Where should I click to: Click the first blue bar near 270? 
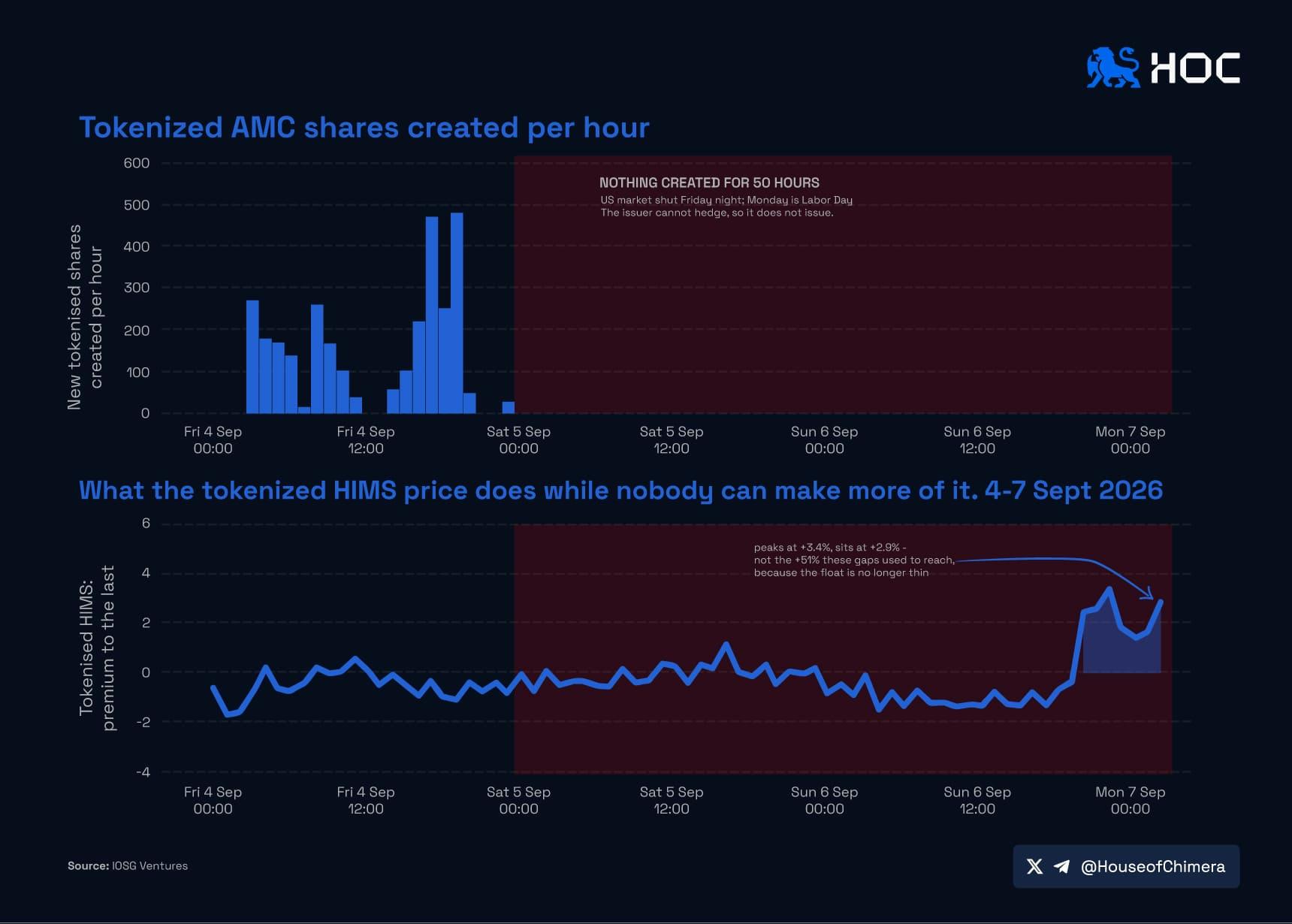pyautogui.click(x=252, y=357)
